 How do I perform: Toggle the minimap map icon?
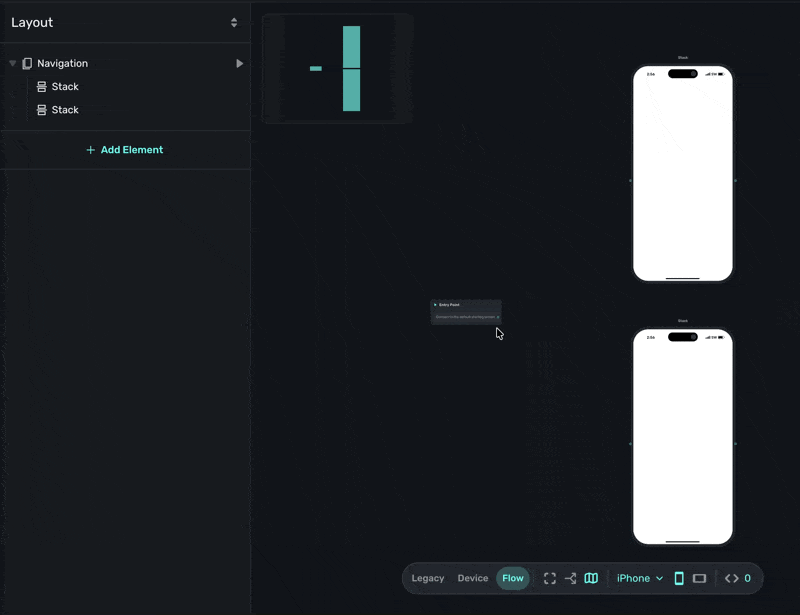(591, 578)
